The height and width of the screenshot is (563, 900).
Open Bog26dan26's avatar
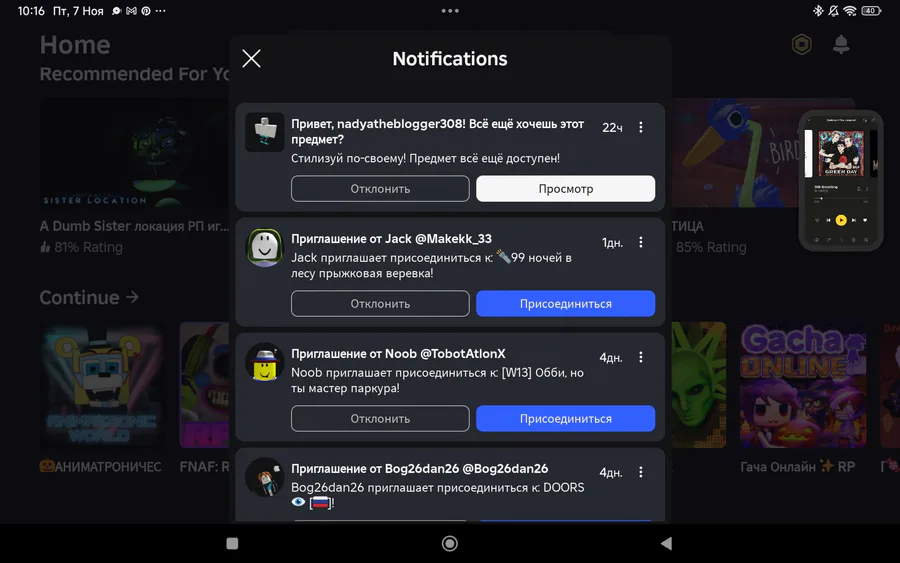point(265,477)
